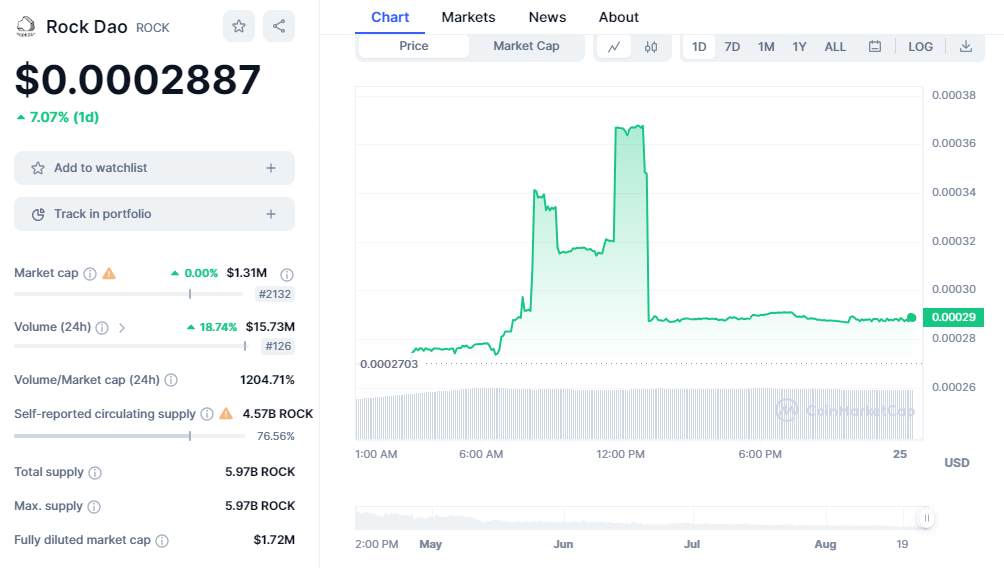Click the range navigator handle
This screenshot has height=568, width=1004.
pos(926,518)
